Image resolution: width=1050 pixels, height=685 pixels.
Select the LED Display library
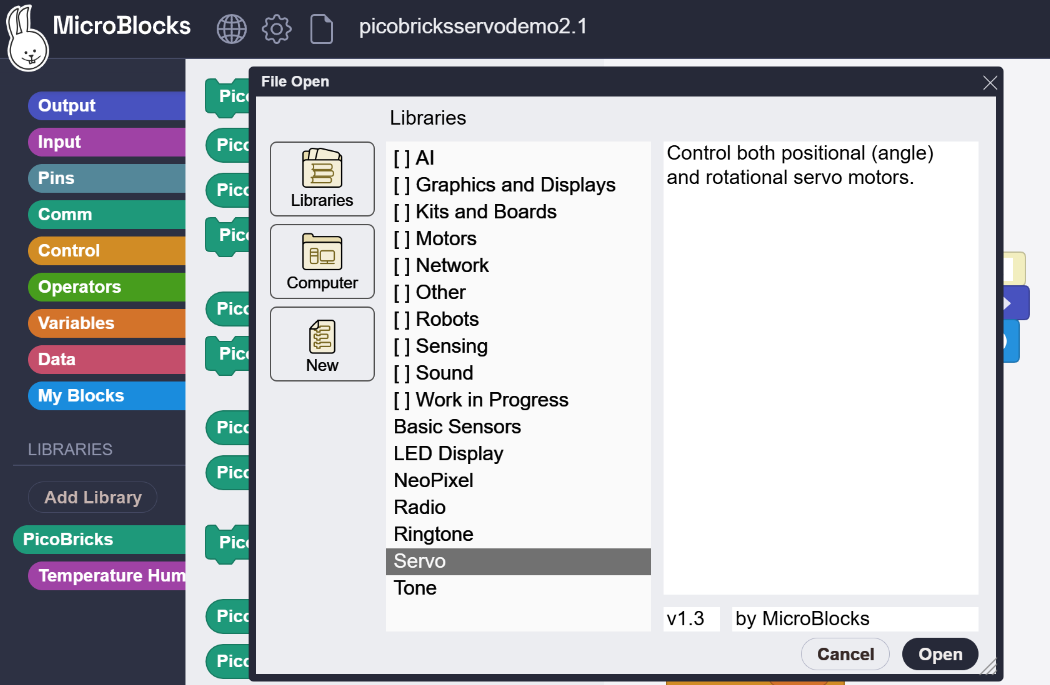518,453
